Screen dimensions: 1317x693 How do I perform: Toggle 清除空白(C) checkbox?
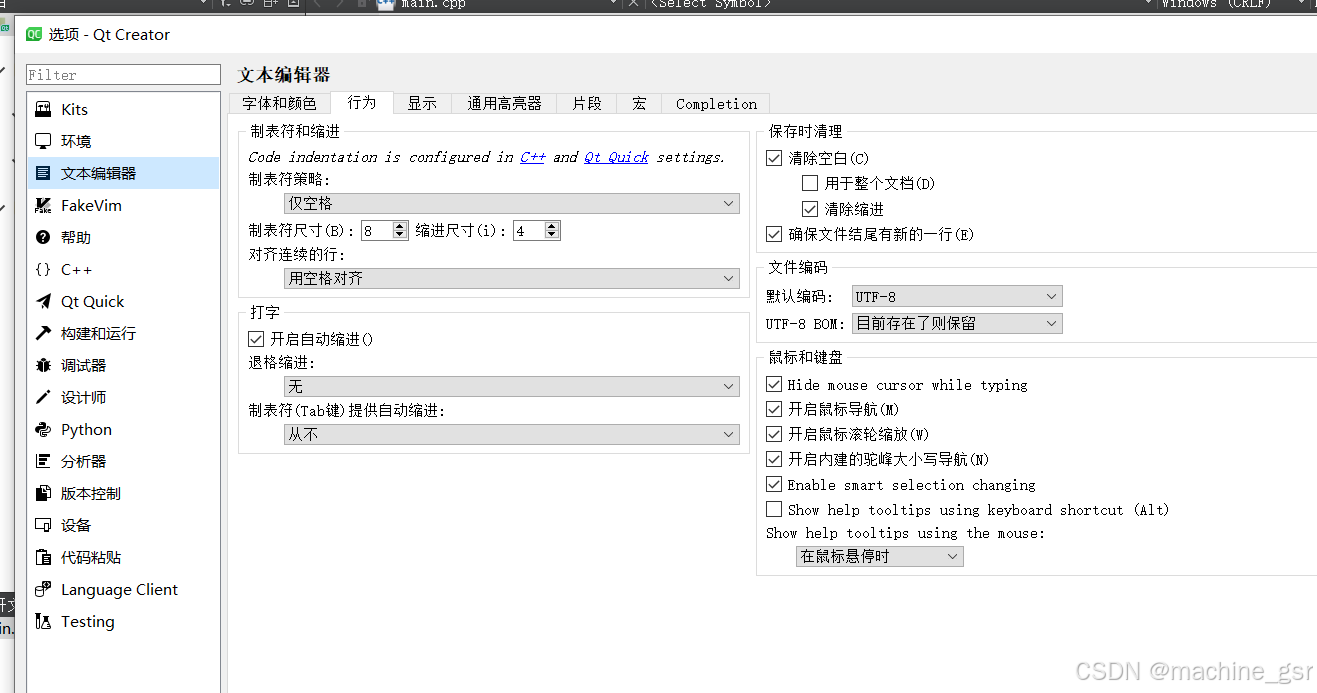[774, 158]
